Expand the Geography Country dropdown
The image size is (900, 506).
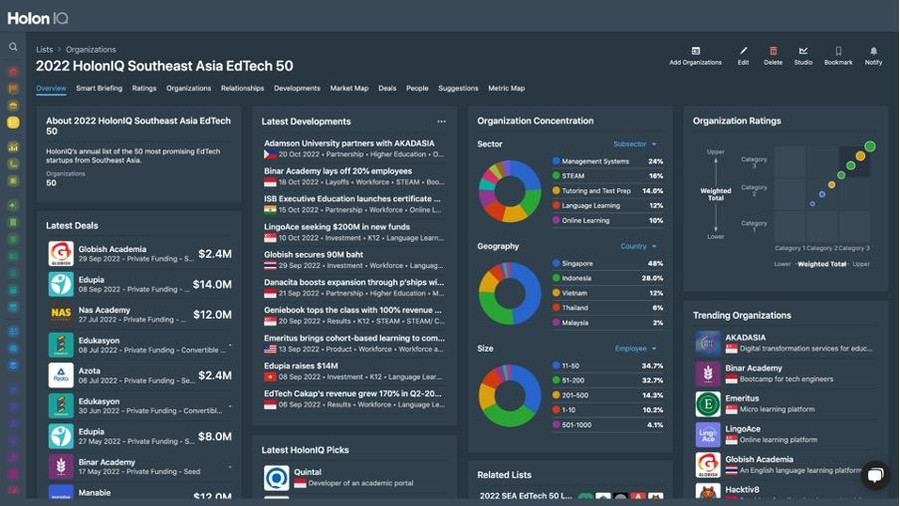point(638,246)
